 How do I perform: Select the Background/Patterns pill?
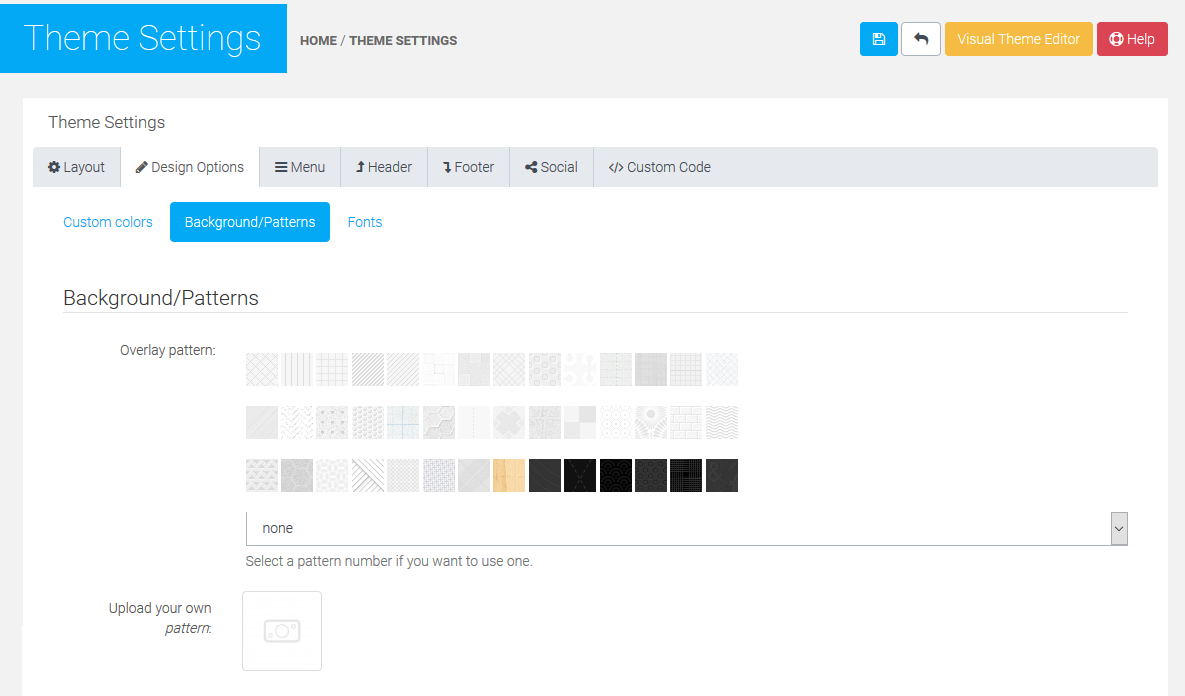250,222
